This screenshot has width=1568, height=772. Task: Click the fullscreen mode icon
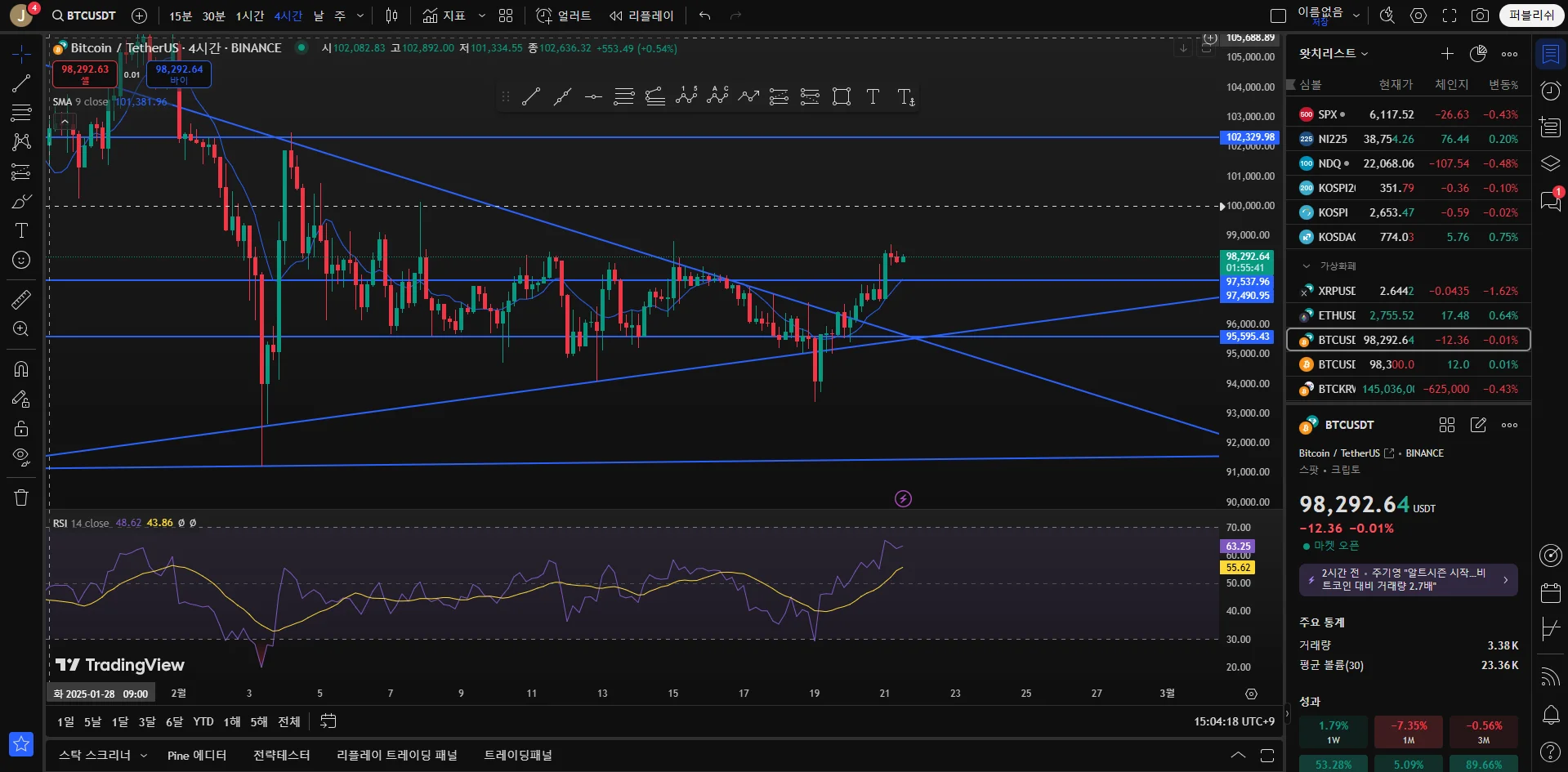(x=1450, y=16)
